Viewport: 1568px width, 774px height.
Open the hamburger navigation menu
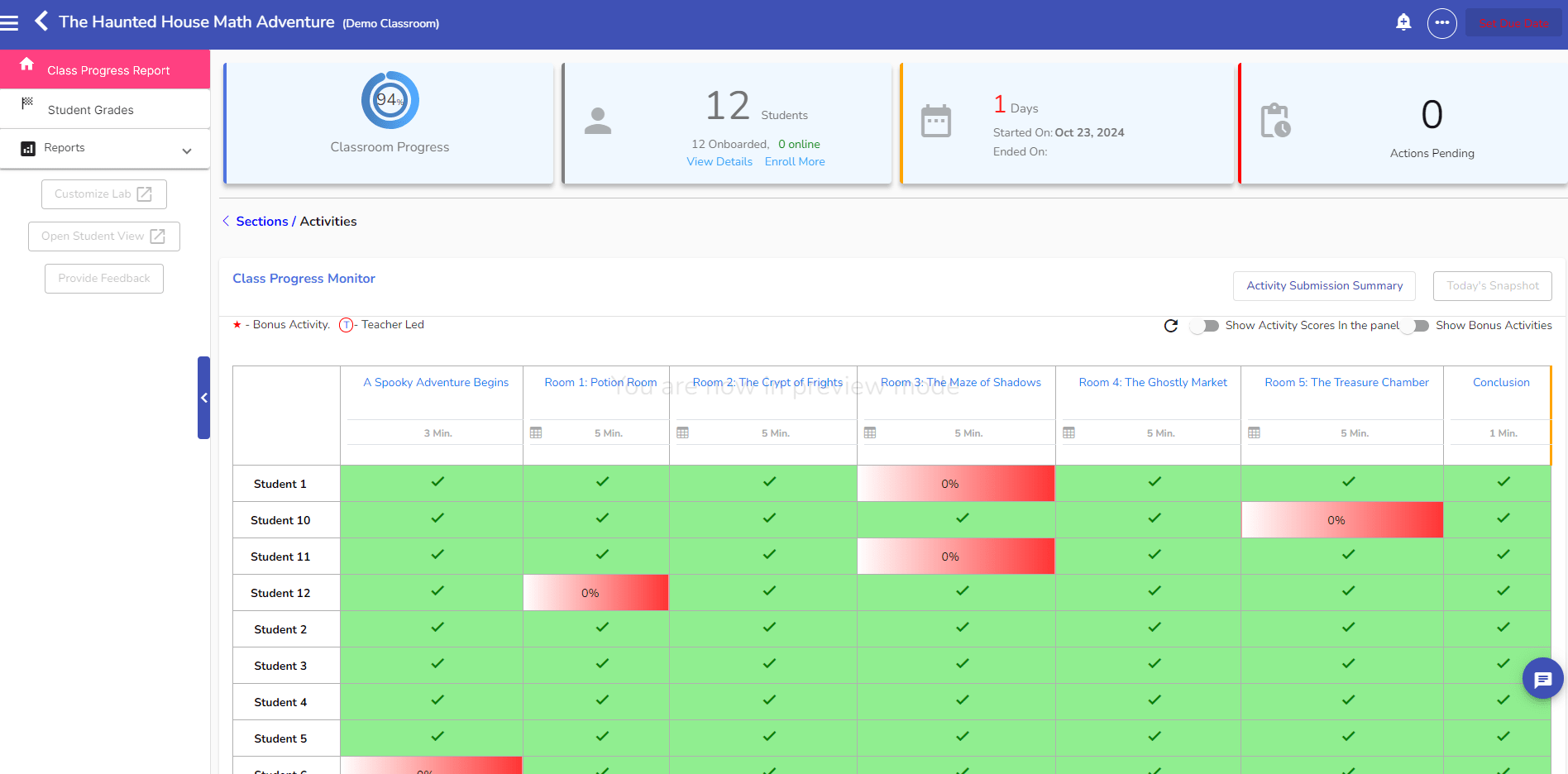pyautogui.click(x=11, y=21)
